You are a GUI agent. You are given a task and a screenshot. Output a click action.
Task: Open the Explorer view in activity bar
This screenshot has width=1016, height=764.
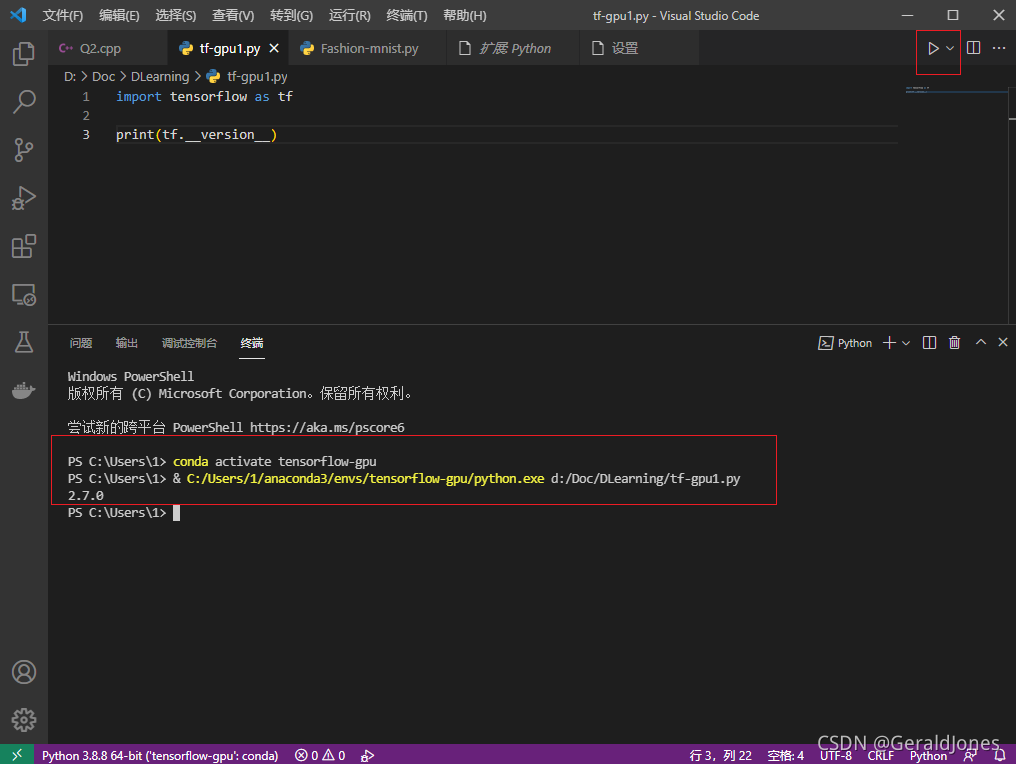pos(24,54)
